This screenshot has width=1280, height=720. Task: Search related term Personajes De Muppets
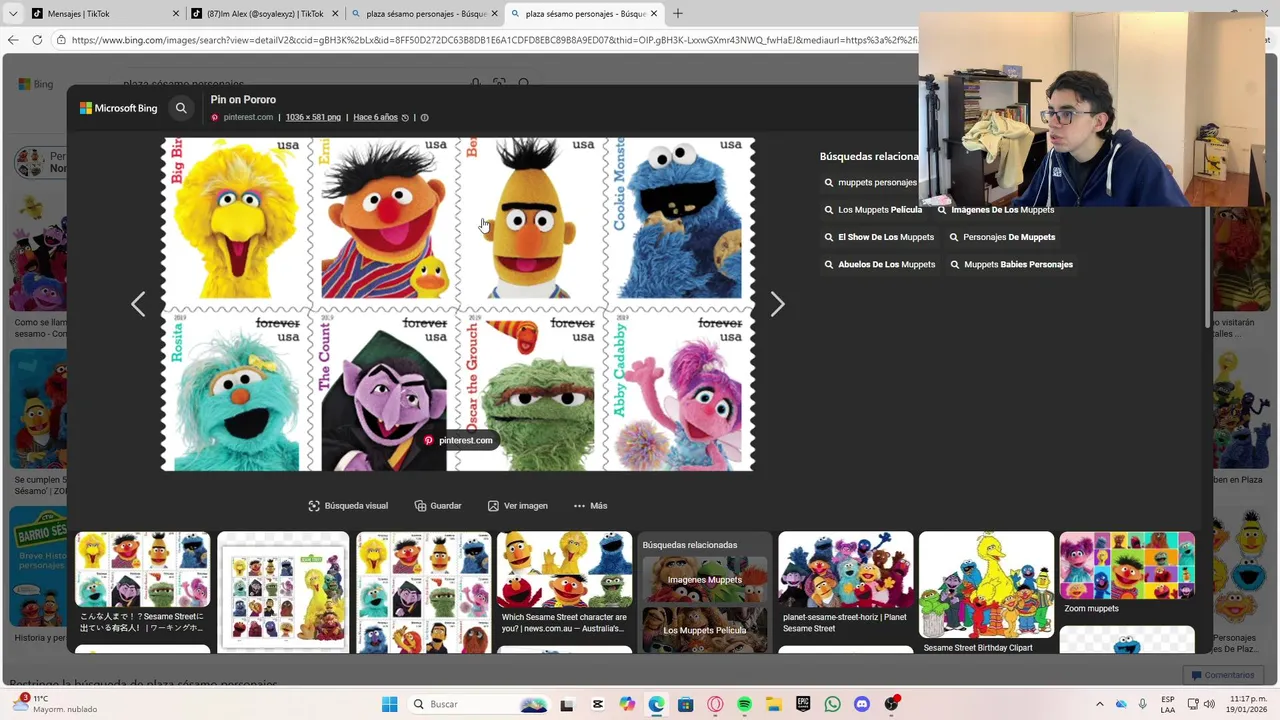[1001, 237]
